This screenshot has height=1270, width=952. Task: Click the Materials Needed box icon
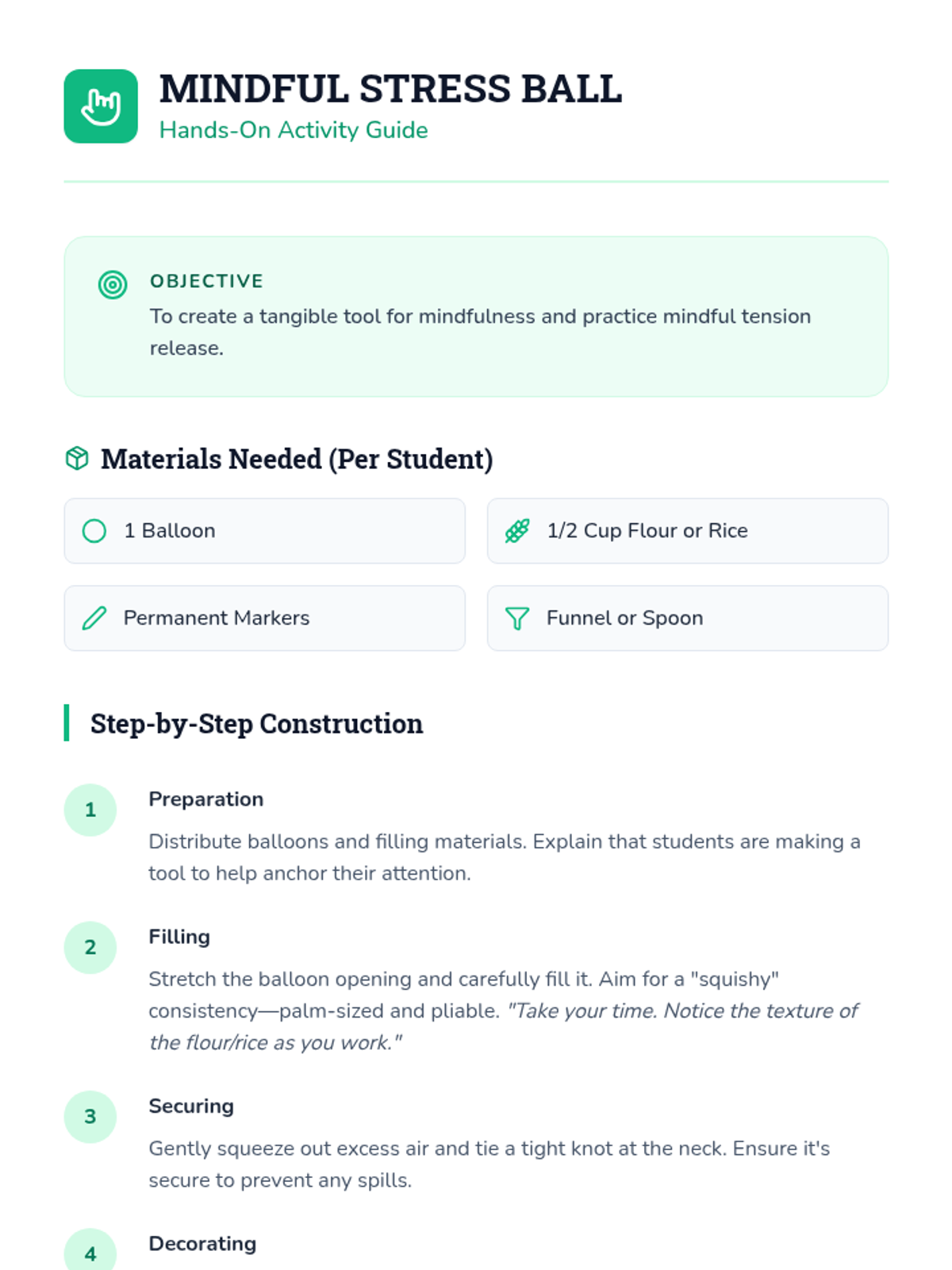(77, 459)
